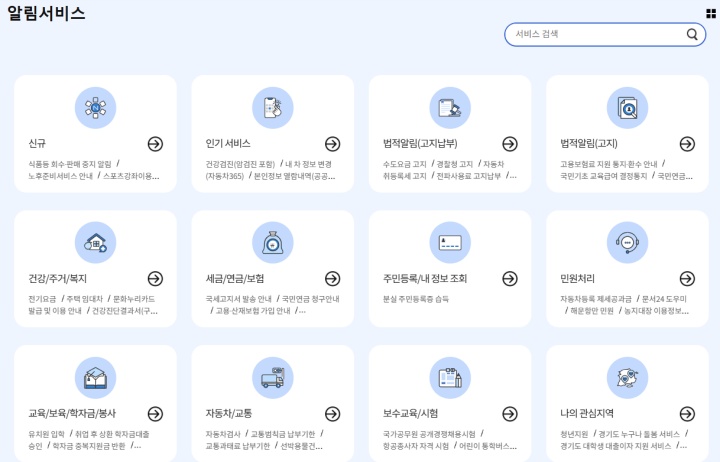
Task: Click '국가공무원 공개경쟁채용시험' text
Action: pos(429,434)
